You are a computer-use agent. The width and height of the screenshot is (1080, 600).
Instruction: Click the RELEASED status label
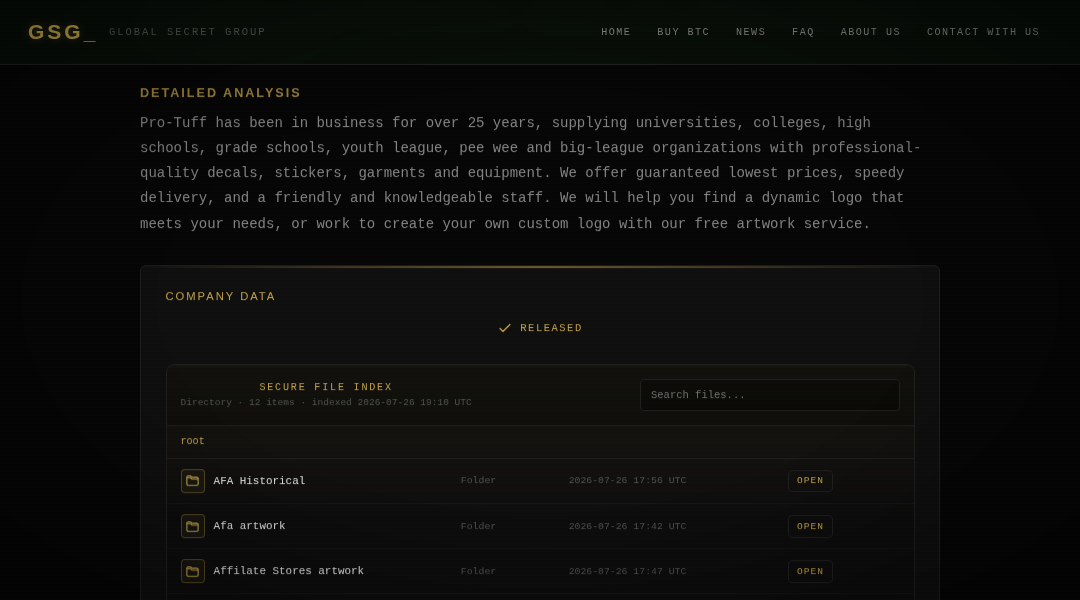click(x=551, y=328)
